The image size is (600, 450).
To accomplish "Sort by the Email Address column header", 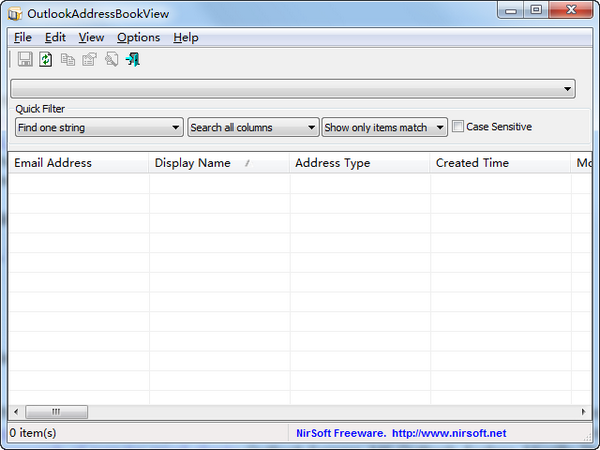I will (x=53, y=163).
